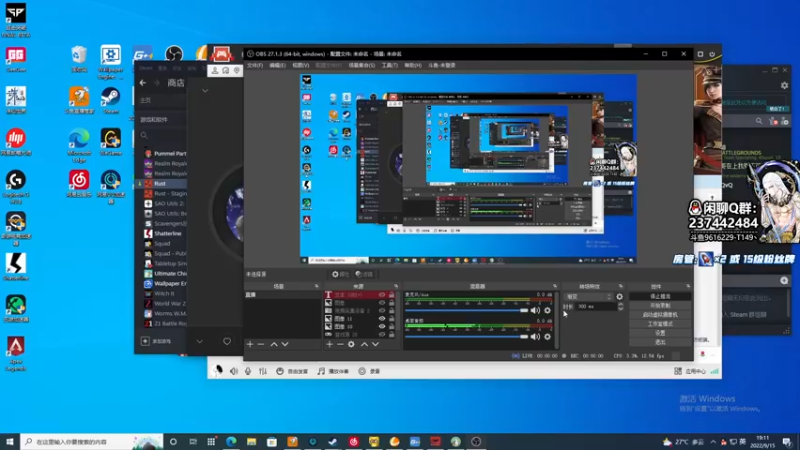Viewport: 800px width, 450px height.
Task: Open the 编辑(E) menu in OBS
Action: (277, 65)
